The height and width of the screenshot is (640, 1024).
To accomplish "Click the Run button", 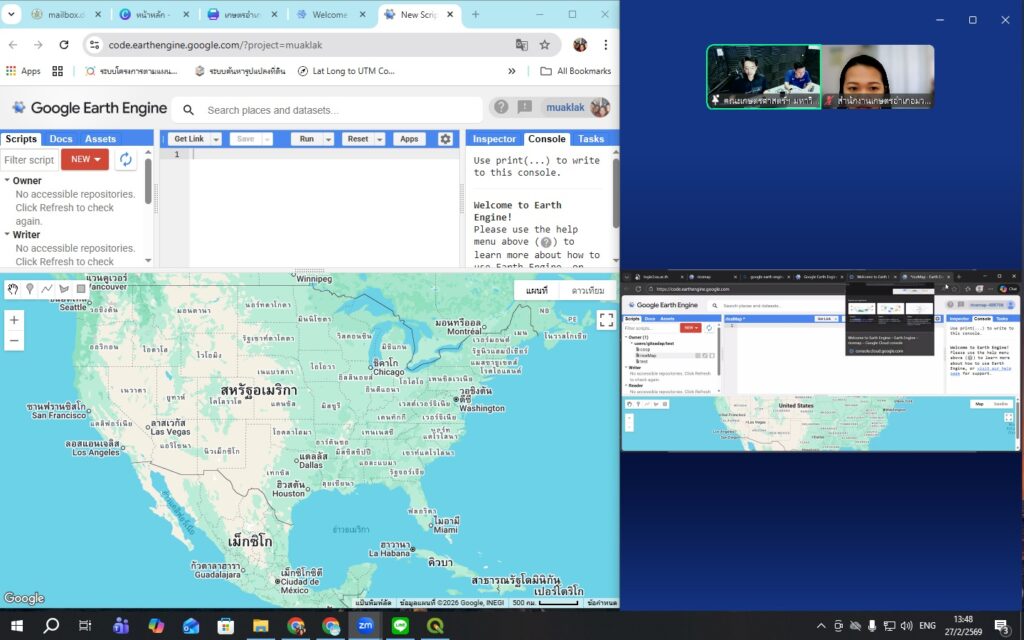I will click(307, 139).
